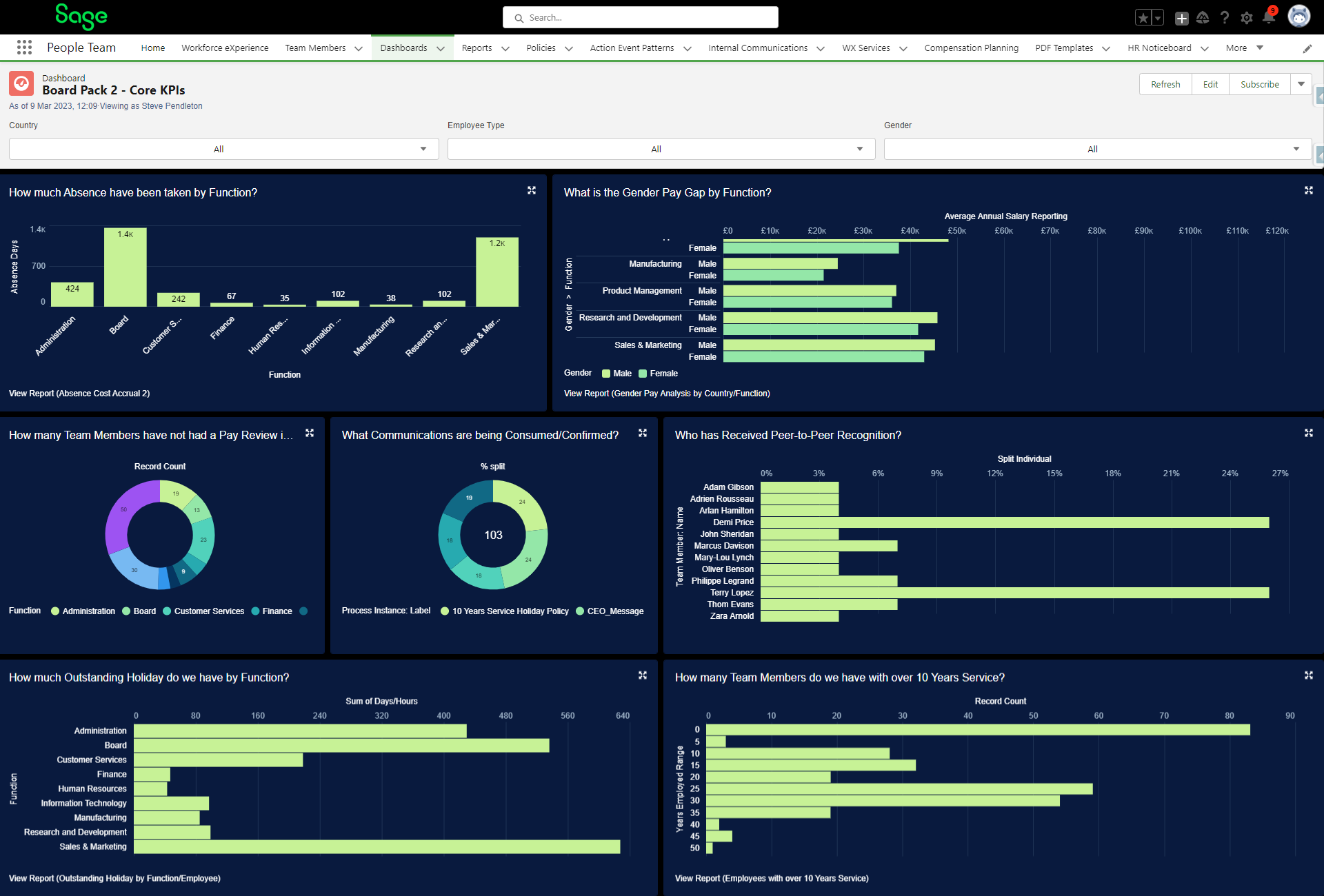Screen dimensions: 1324x896
Task: Click the Favorites star icon
Action: click(1143, 18)
